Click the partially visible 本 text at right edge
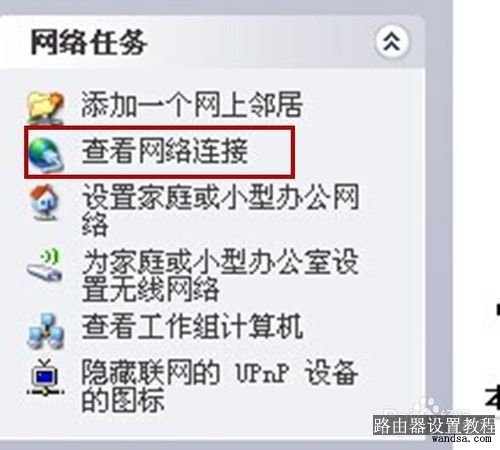 coord(492,397)
